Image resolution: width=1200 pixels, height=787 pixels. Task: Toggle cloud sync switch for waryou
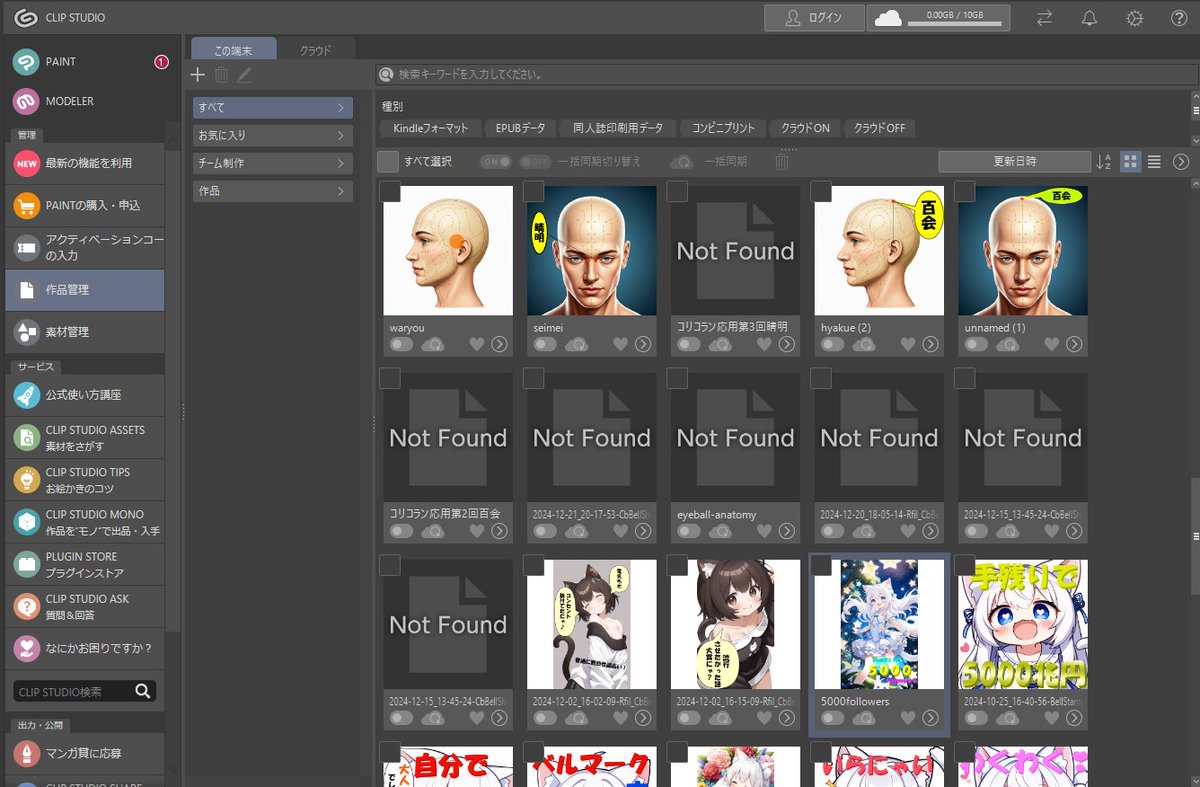click(x=402, y=344)
